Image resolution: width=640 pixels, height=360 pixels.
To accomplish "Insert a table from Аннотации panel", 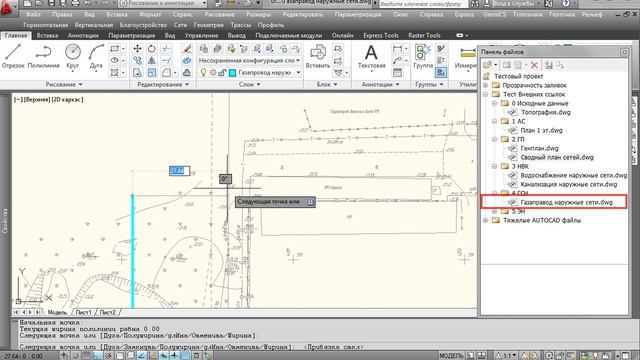I will (x=397, y=73).
